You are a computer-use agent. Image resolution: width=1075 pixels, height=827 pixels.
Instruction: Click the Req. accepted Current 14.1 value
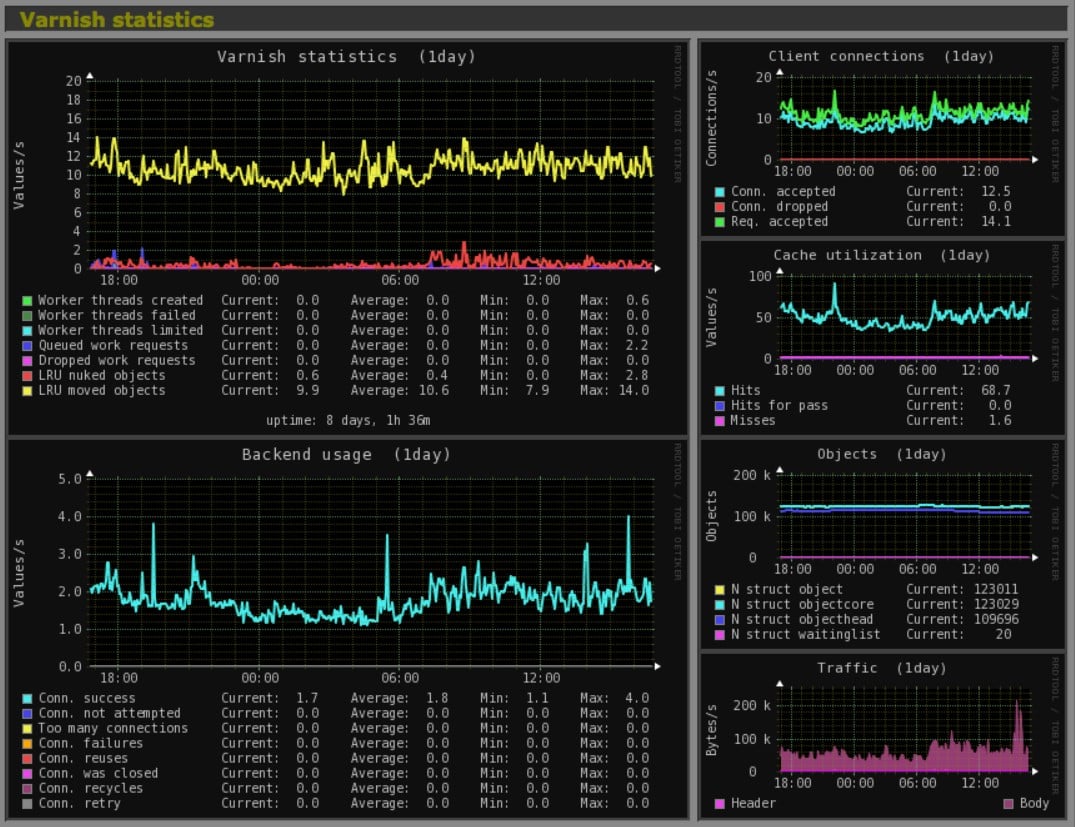(x=995, y=222)
